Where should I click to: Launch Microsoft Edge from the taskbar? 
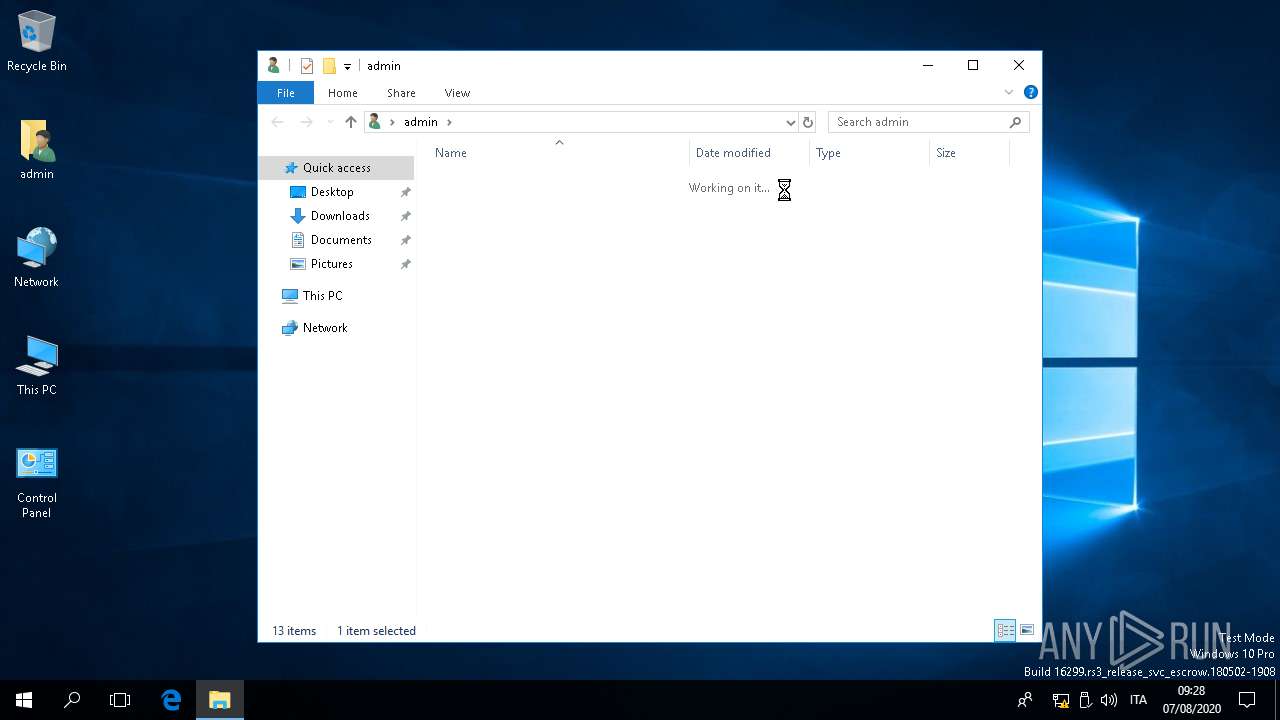171,700
